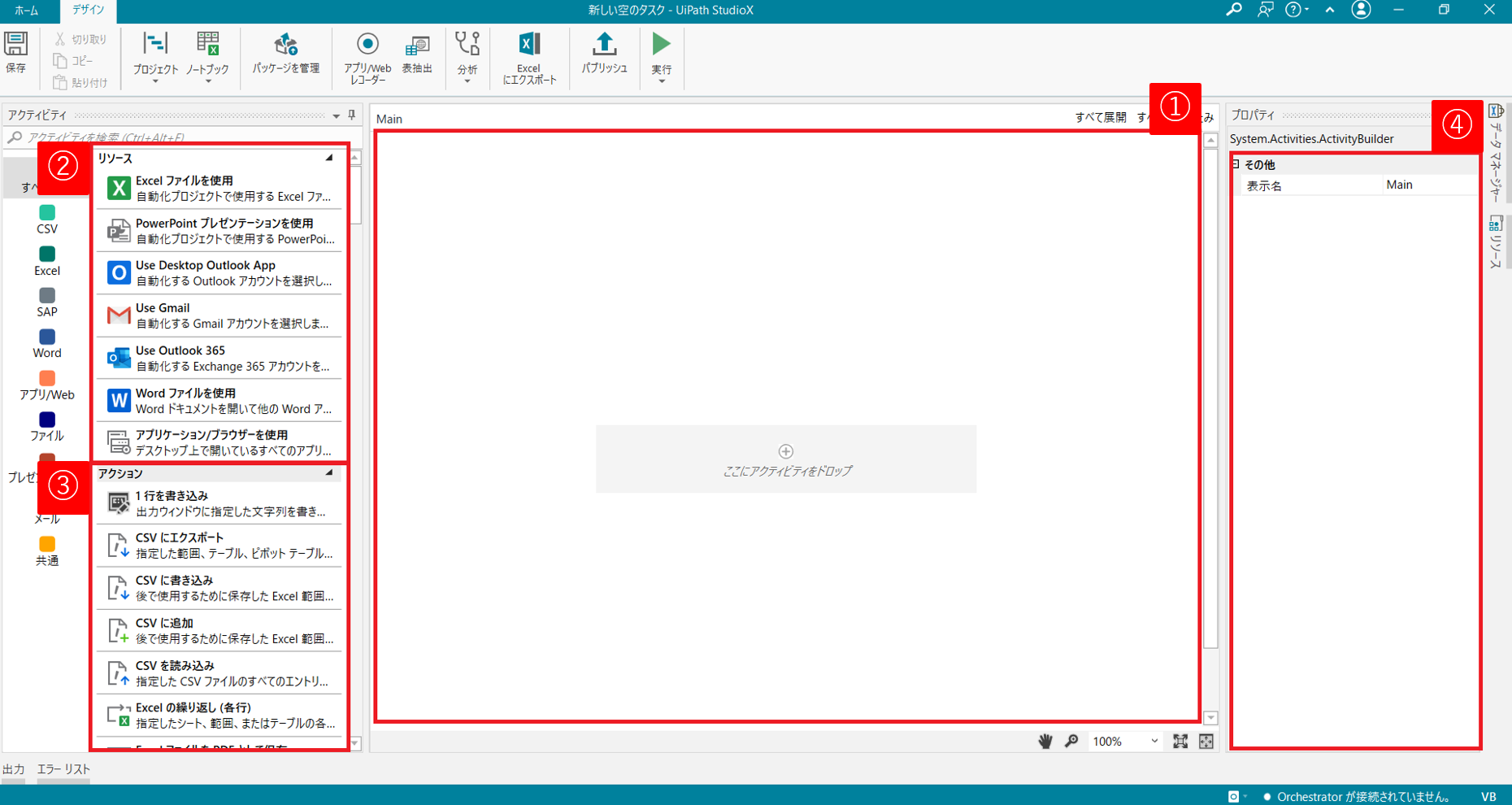Click the green Run (実行) button

point(662,44)
